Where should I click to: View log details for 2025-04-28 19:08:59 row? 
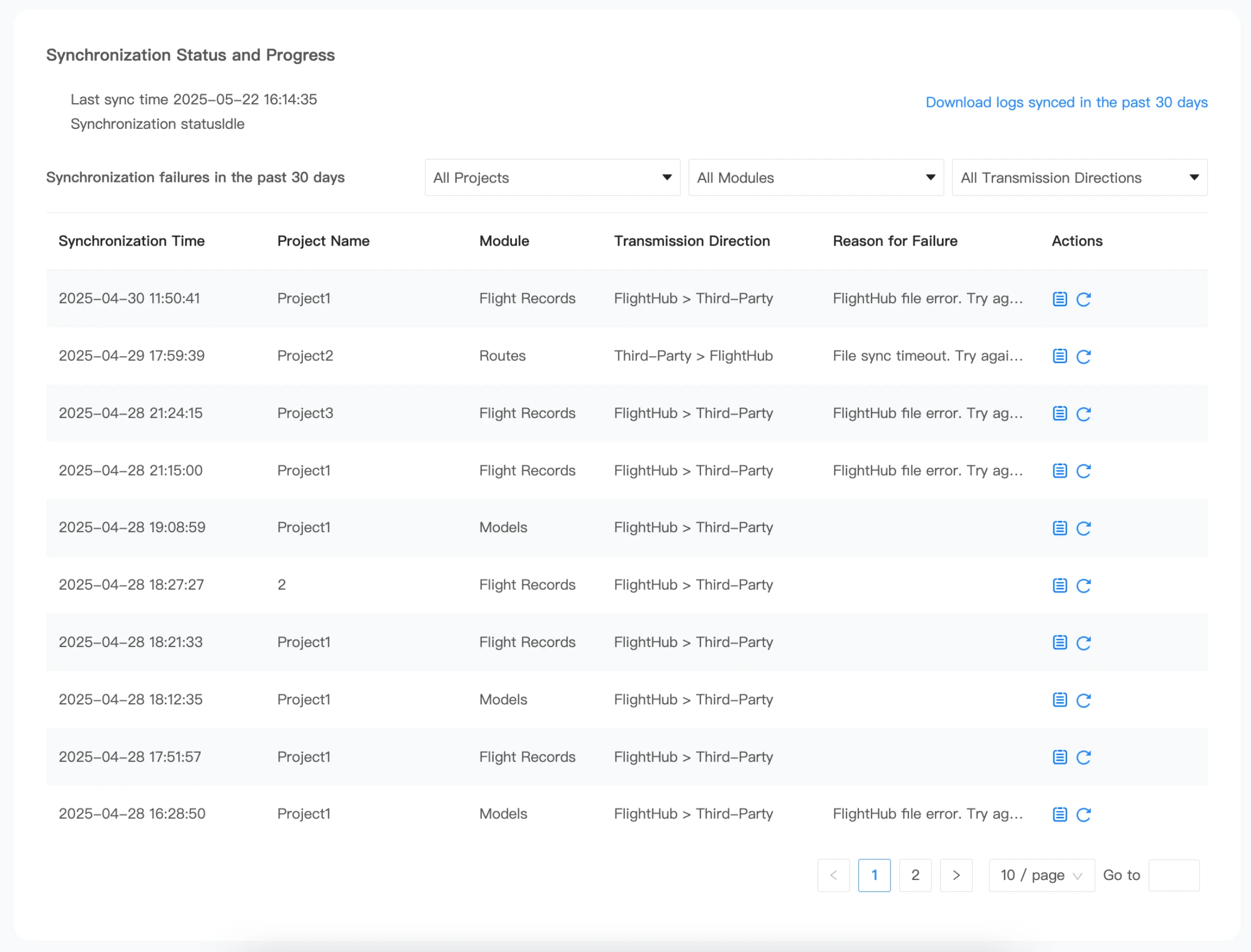coord(1060,528)
